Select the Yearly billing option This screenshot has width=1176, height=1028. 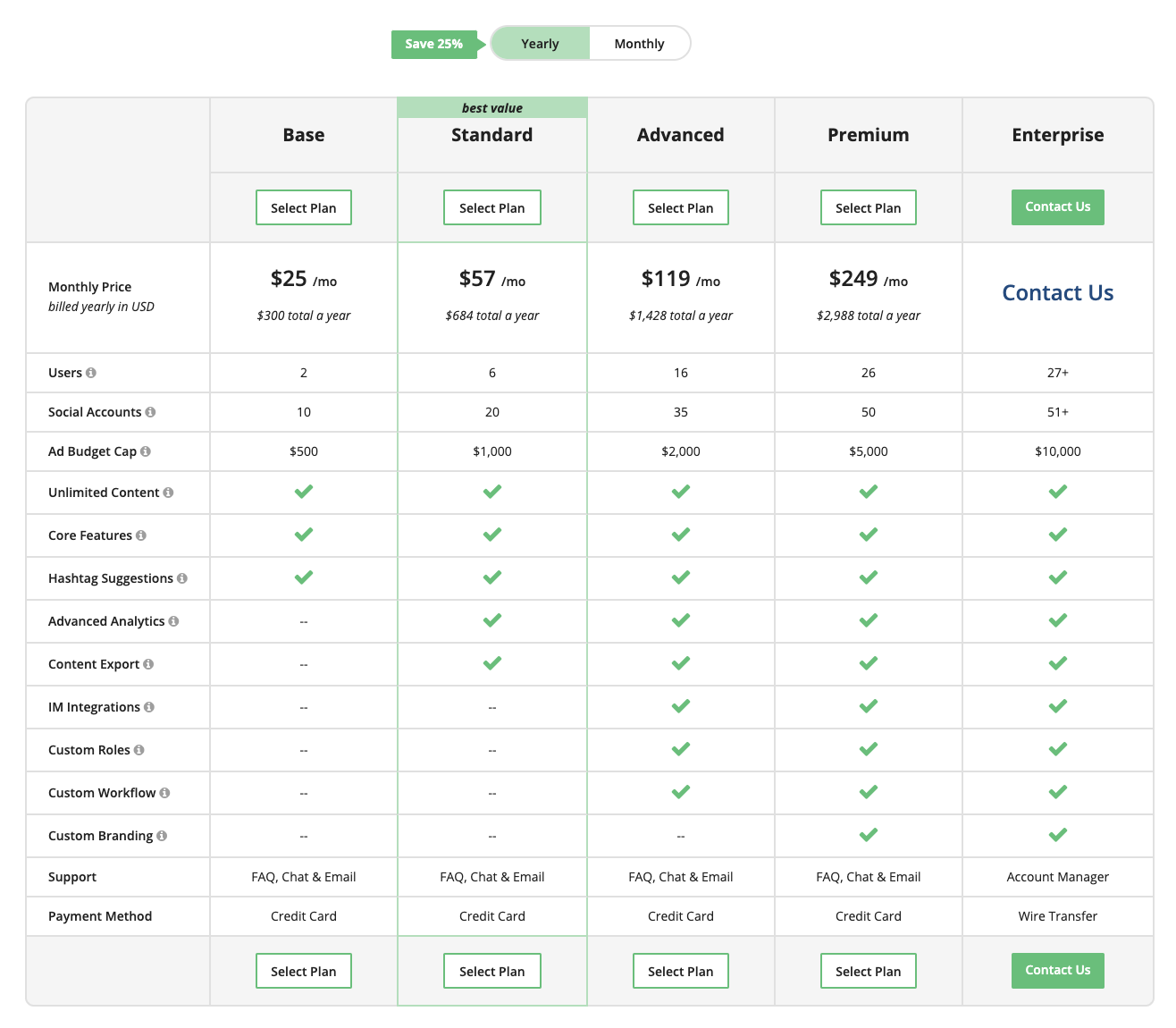click(540, 44)
